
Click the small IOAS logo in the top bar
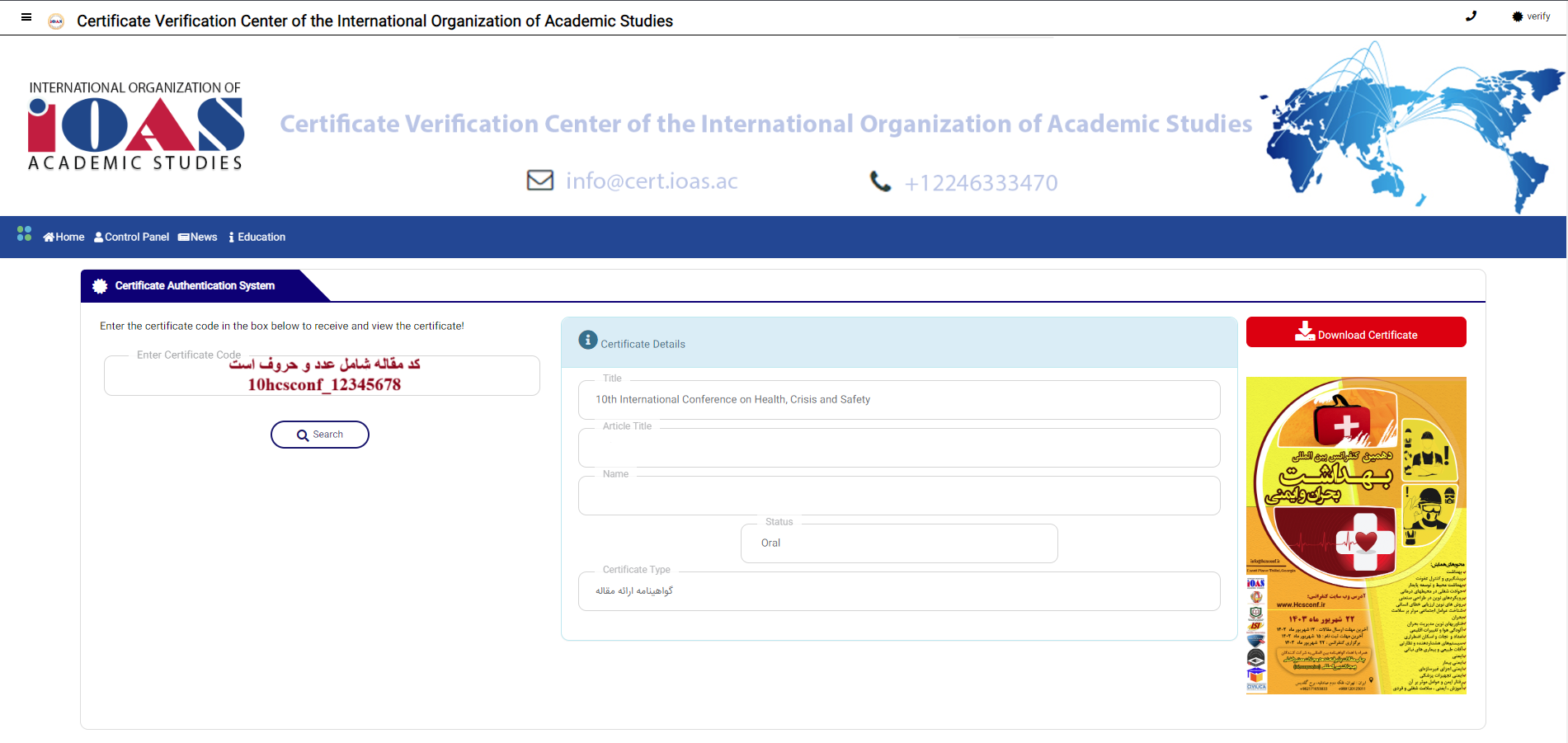(x=56, y=21)
